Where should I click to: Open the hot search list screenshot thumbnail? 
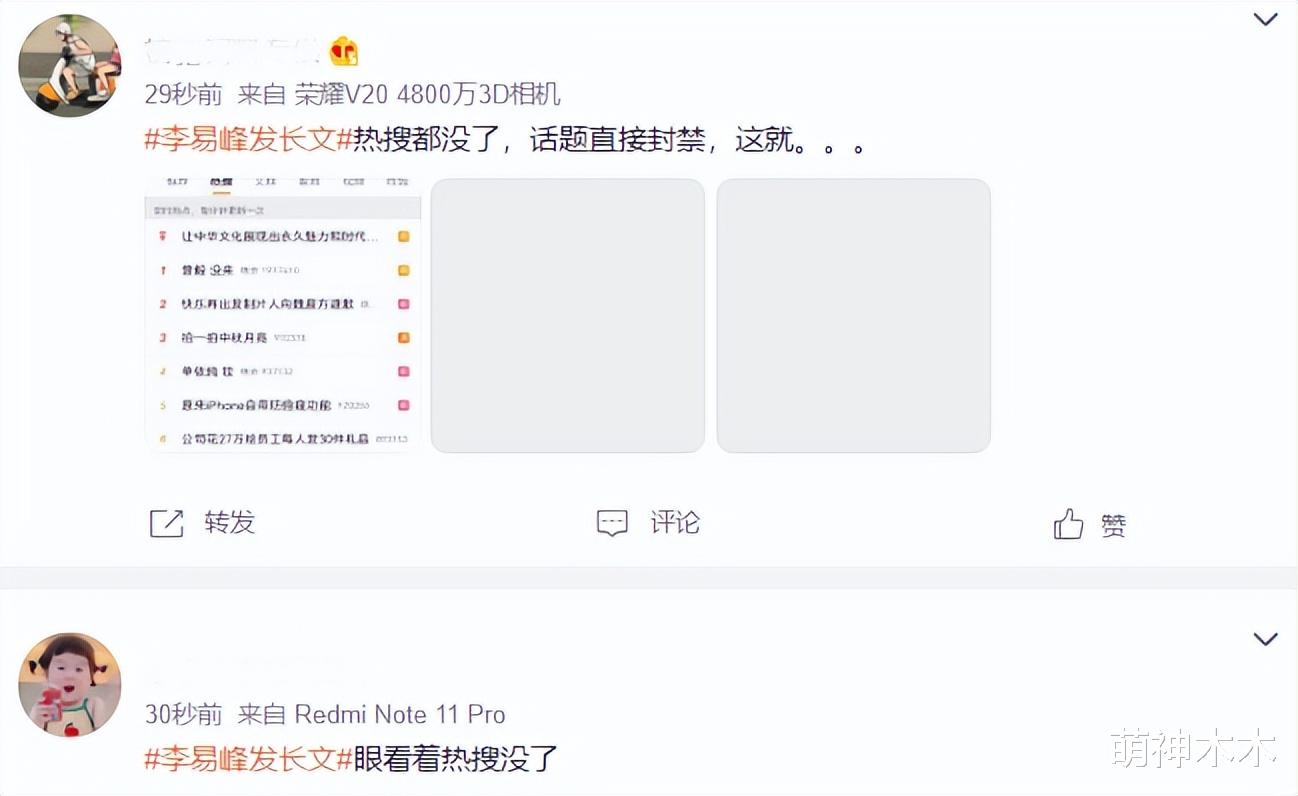283,315
